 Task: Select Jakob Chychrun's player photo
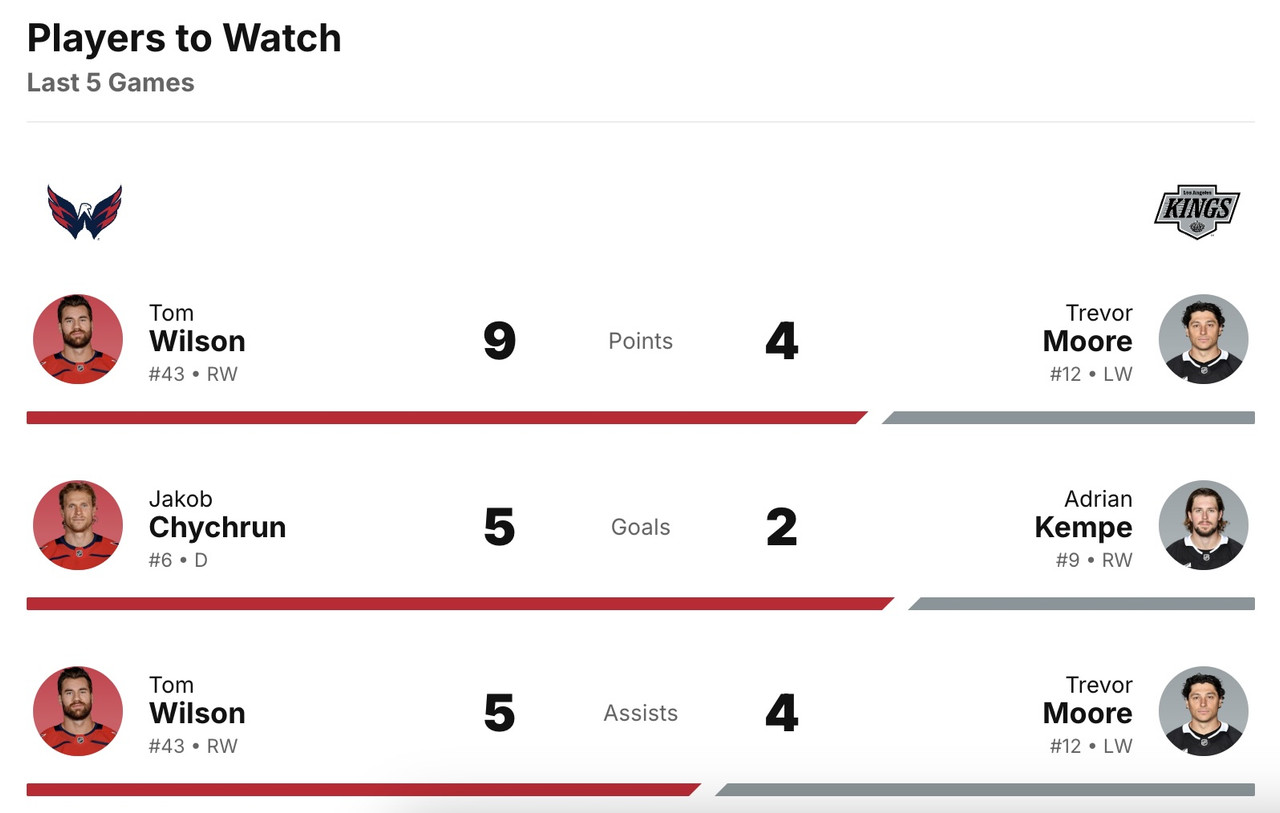[x=78, y=525]
